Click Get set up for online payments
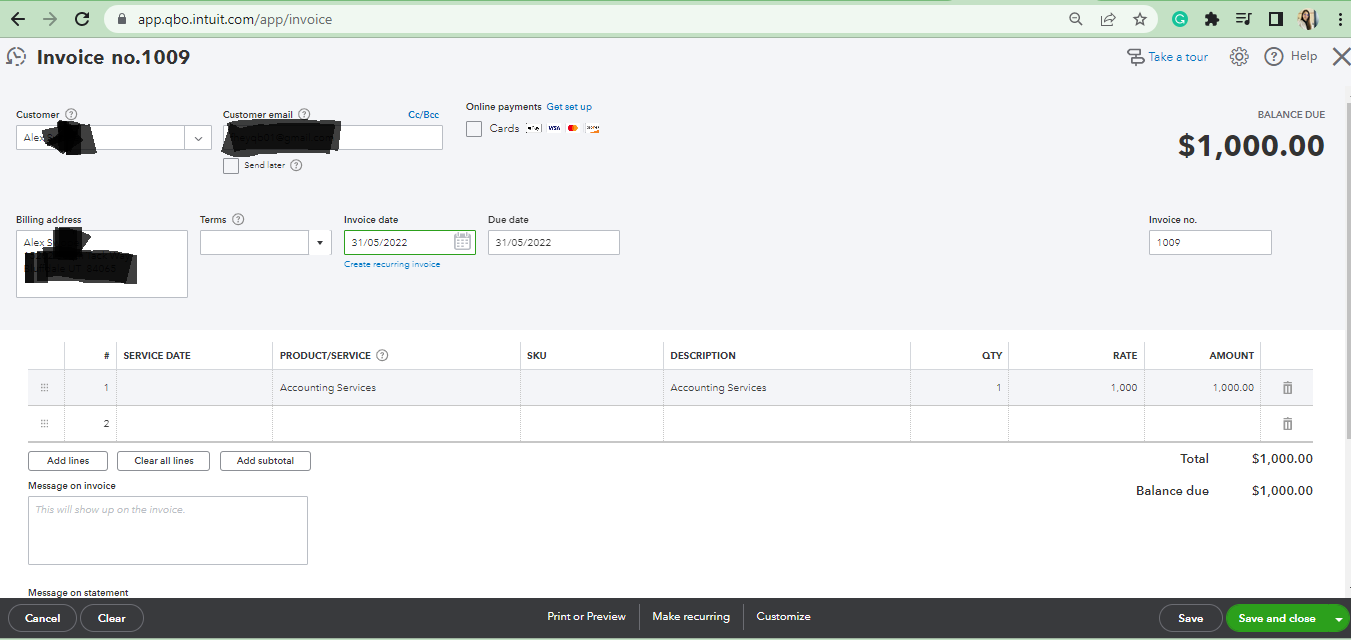The height and width of the screenshot is (640, 1351). 569,107
